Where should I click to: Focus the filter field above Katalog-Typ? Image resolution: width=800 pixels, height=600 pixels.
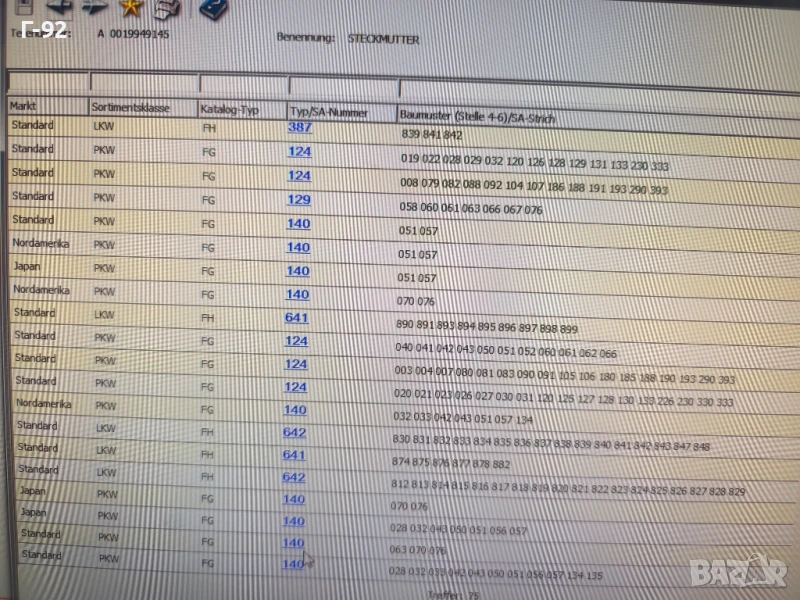243,84
